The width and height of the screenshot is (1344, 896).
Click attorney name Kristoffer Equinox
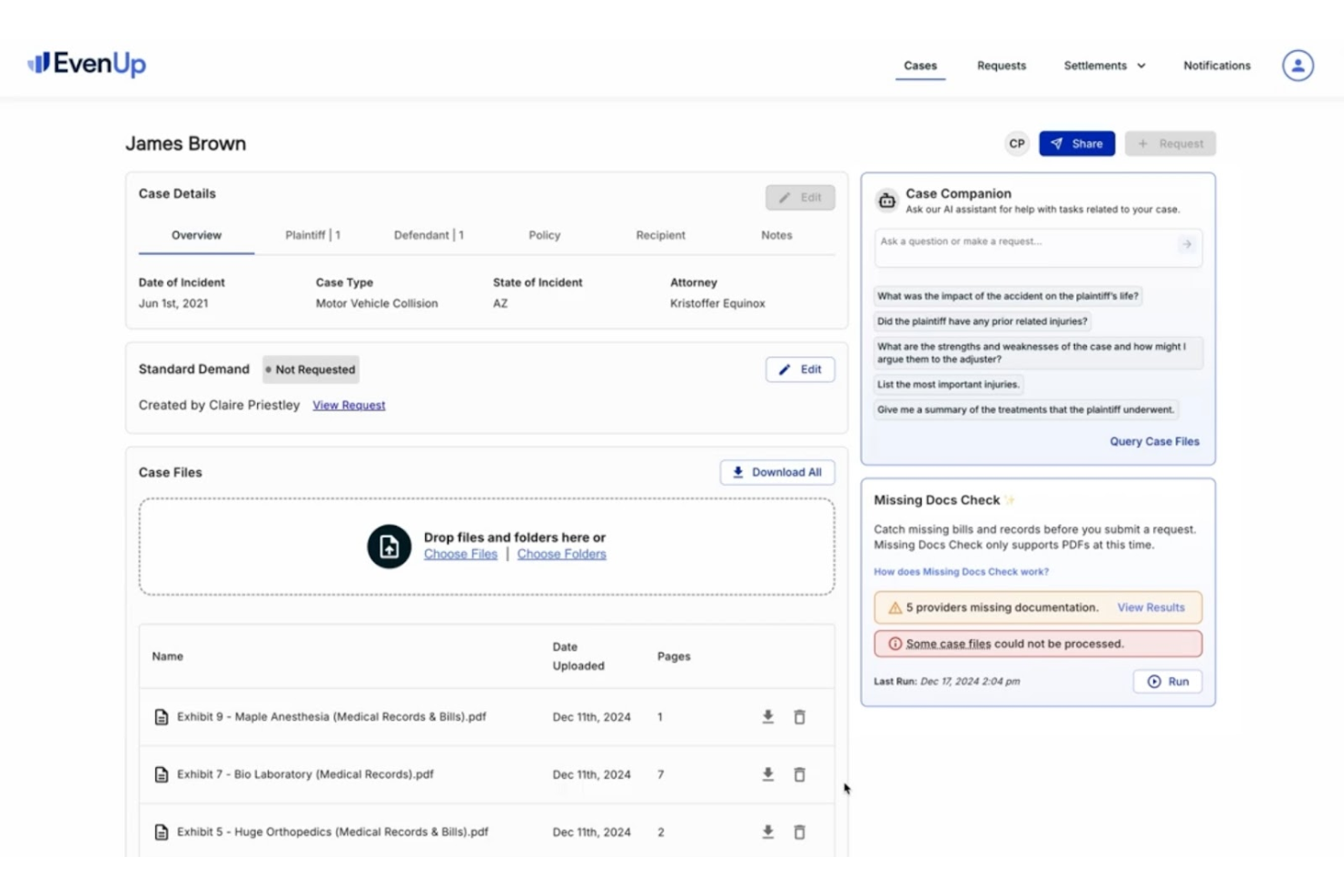coord(717,303)
